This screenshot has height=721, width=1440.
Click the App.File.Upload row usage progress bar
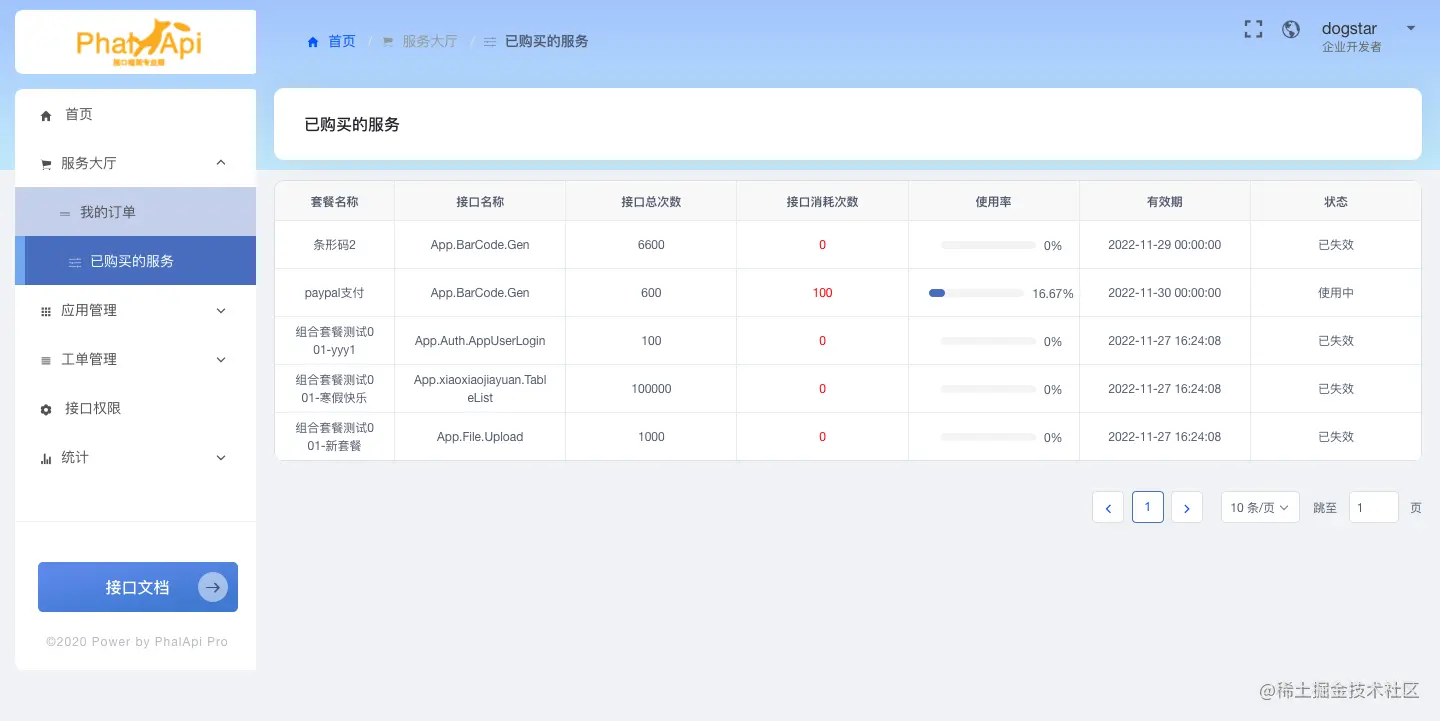tap(987, 437)
